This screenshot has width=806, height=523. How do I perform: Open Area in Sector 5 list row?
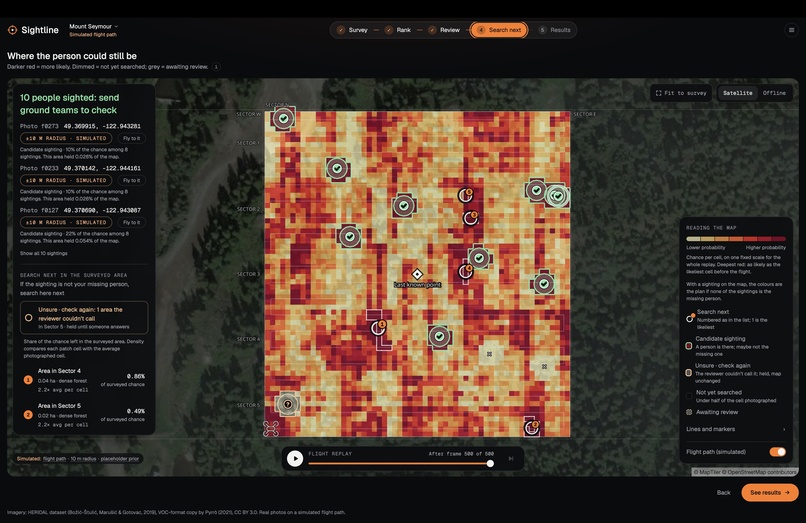(x=84, y=416)
